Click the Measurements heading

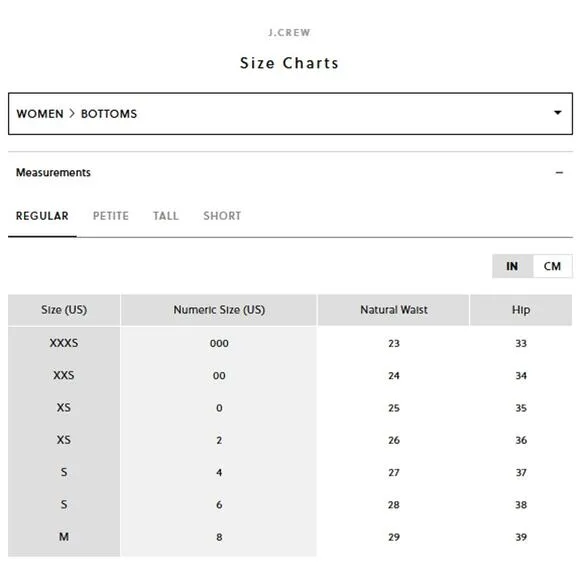[53, 172]
